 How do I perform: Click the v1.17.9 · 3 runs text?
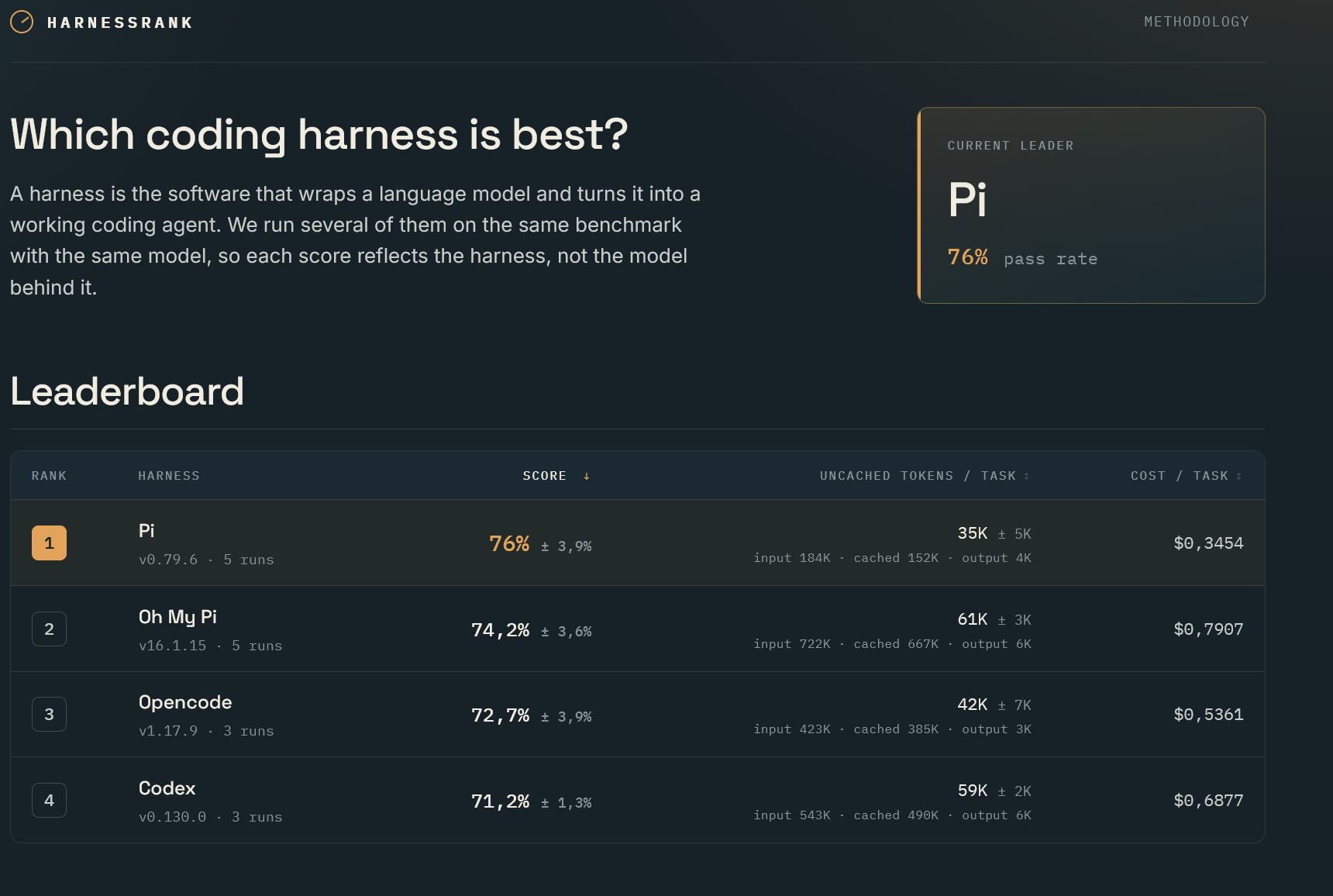coord(206,731)
